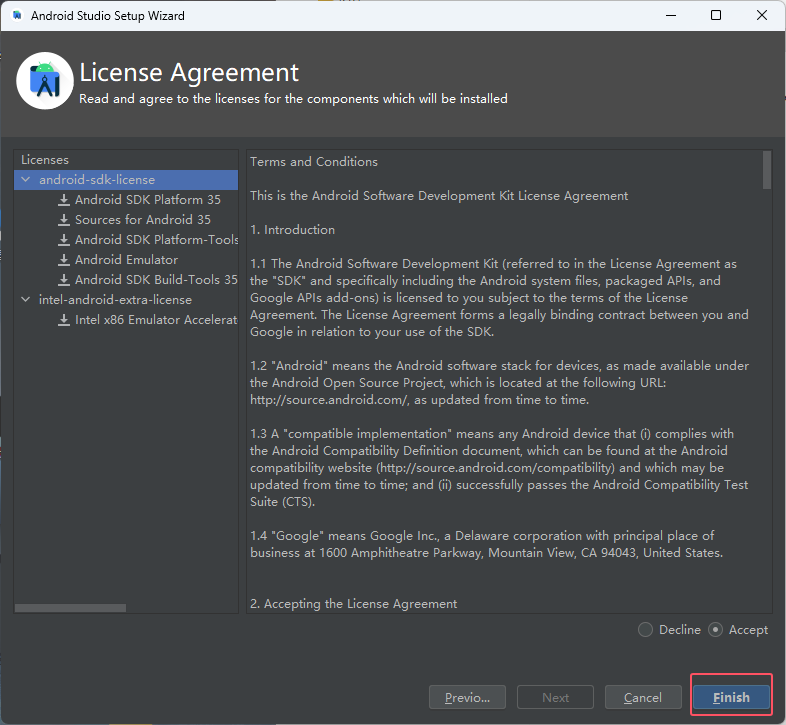Click the Android Studio logo in header
The width and height of the screenshot is (786, 725).
(x=45, y=81)
